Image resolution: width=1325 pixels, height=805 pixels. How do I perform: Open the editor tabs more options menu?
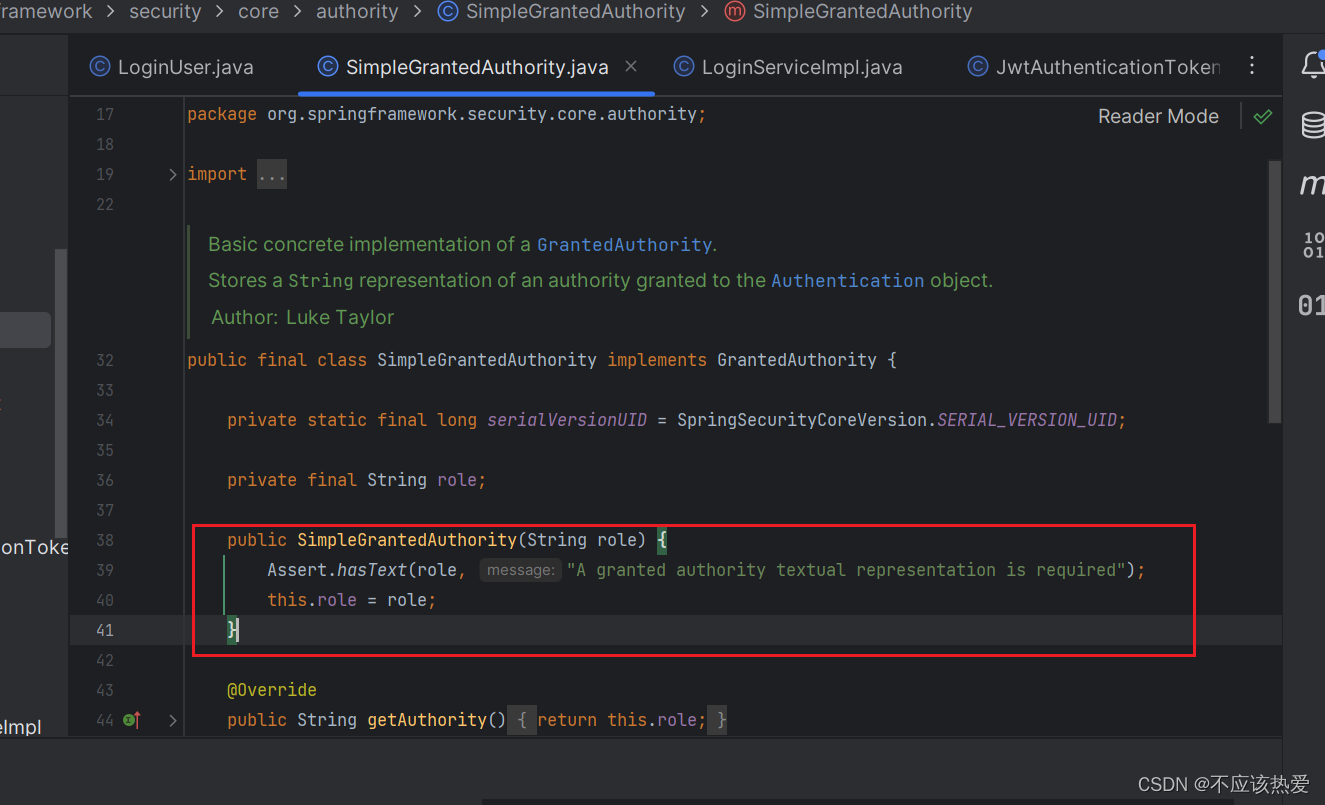(x=1252, y=66)
